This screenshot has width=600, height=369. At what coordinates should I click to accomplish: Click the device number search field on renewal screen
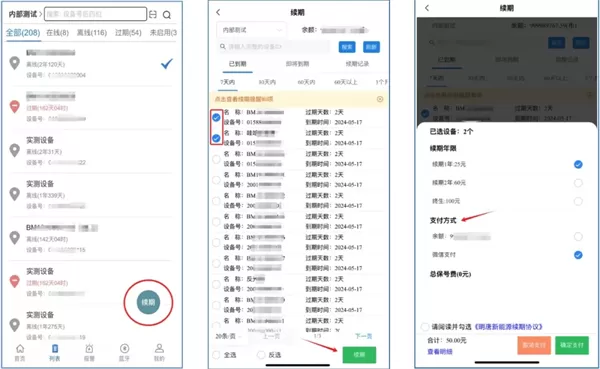(274, 47)
